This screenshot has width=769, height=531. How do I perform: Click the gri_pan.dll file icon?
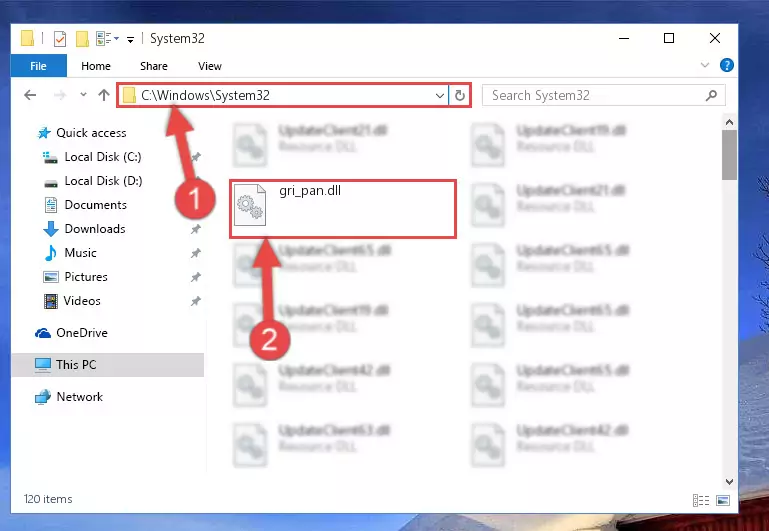(x=250, y=205)
